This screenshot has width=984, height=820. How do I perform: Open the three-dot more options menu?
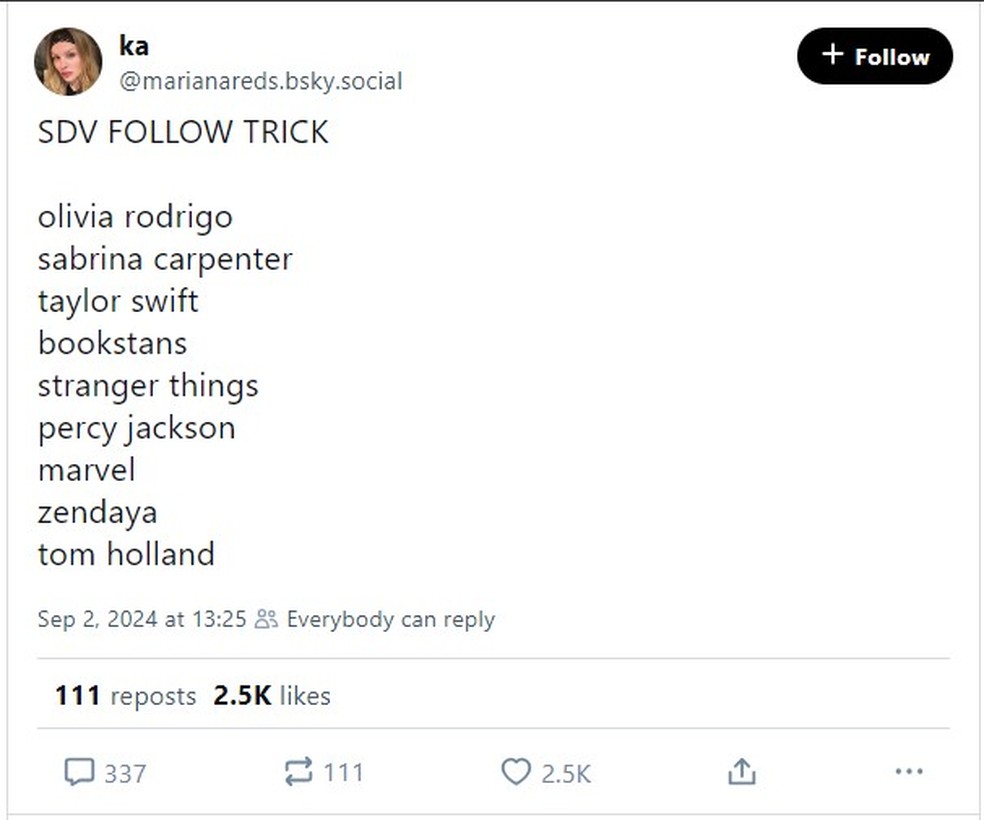[908, 772]
